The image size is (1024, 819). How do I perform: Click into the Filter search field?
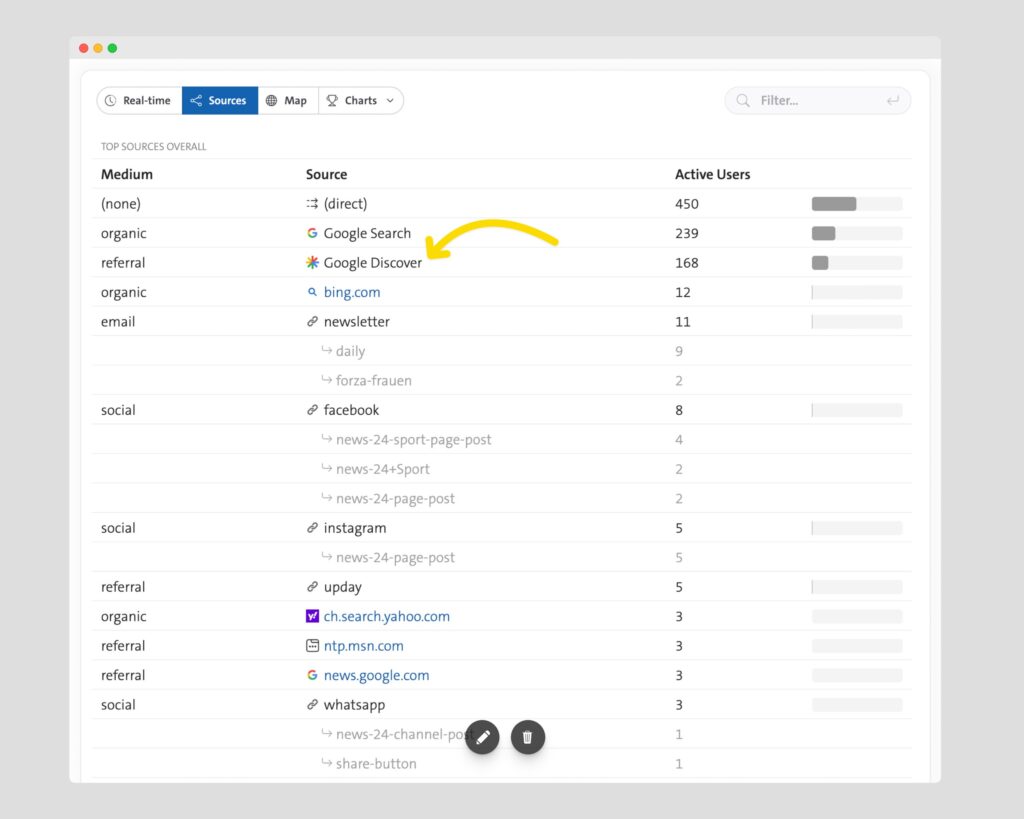(810, 101)
